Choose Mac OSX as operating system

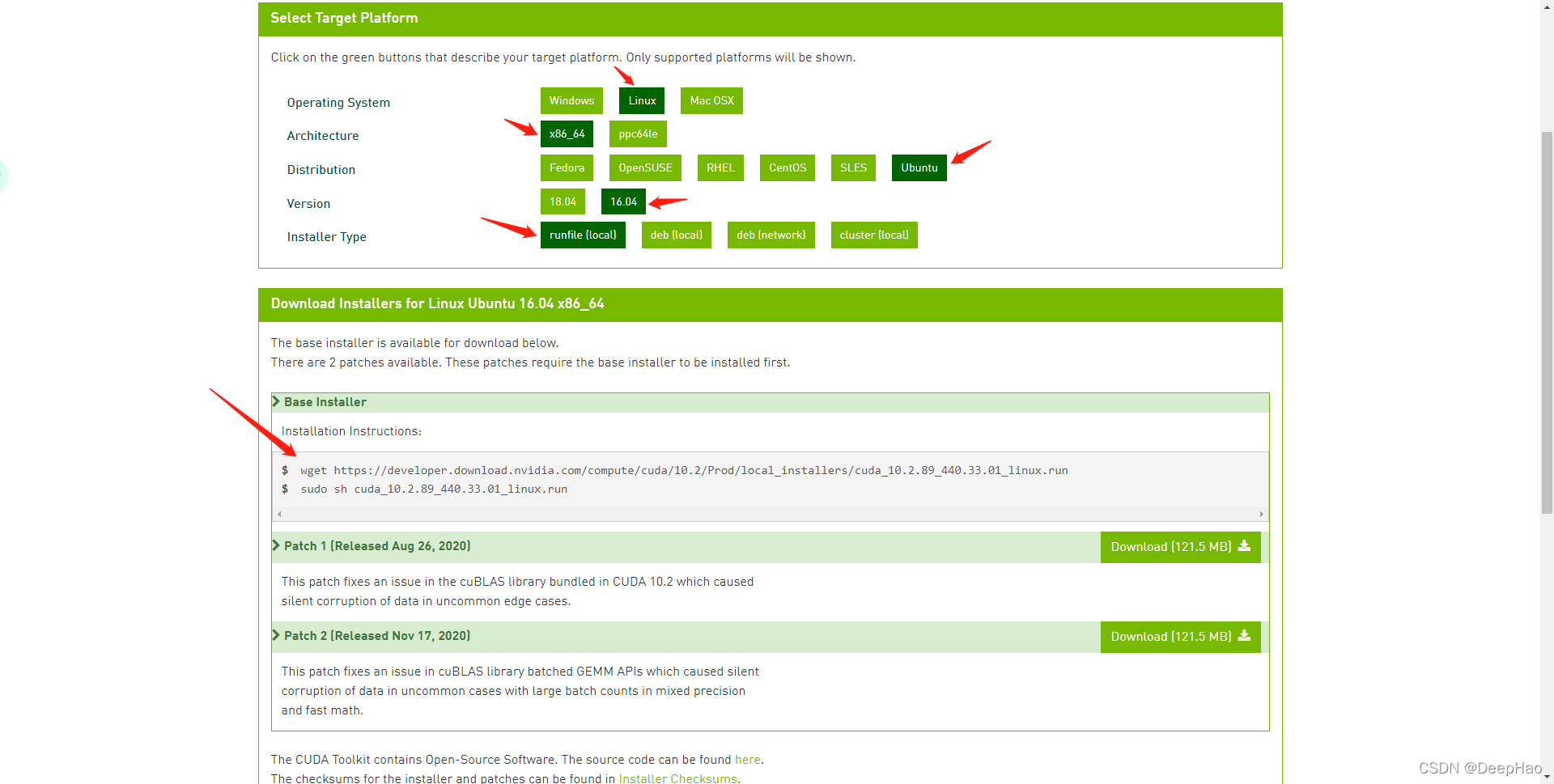pos(711,101)
